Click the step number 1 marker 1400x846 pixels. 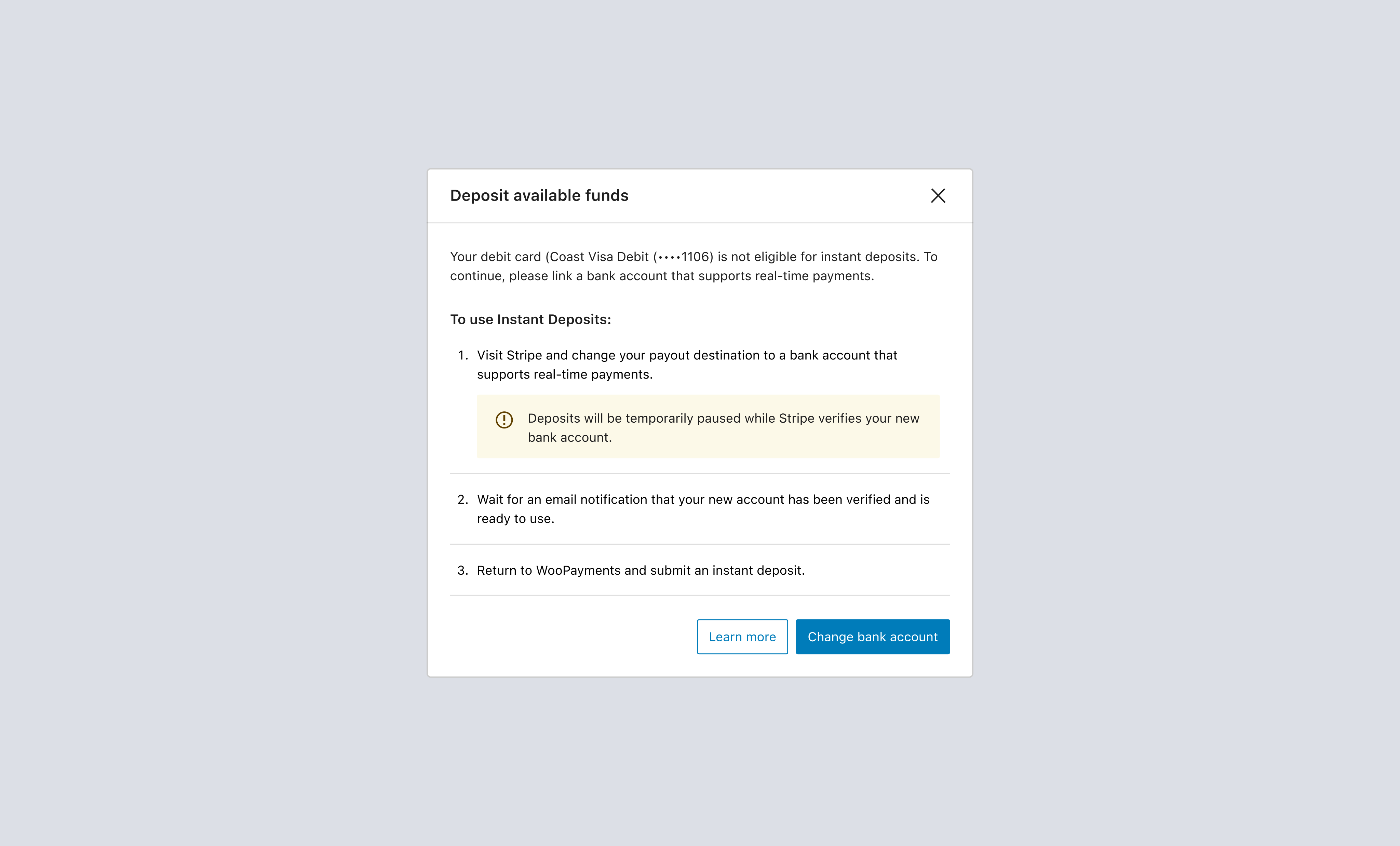tap(462, 355)
